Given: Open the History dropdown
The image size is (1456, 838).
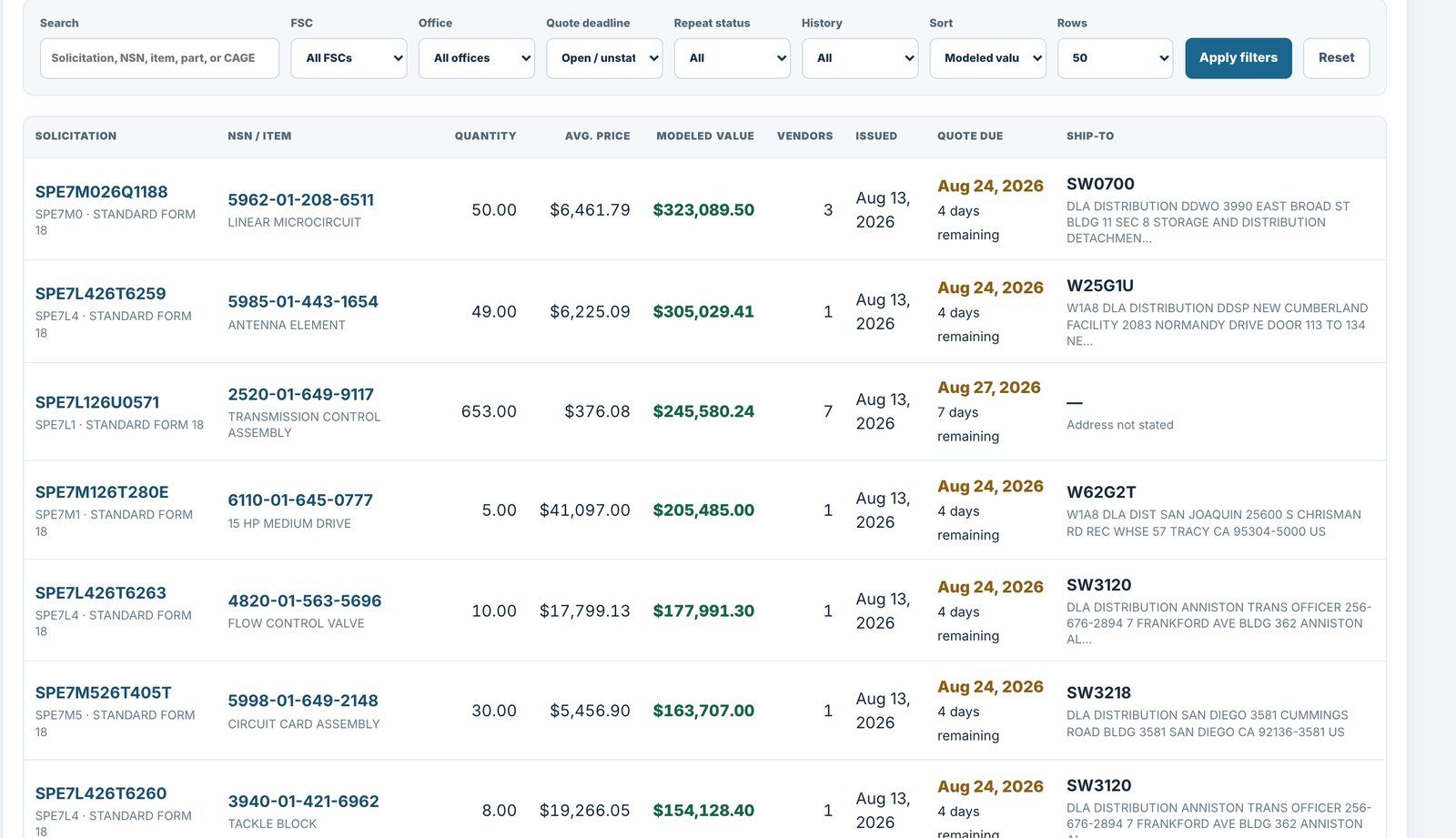Looking at the screenshot, I should point(860,58).
